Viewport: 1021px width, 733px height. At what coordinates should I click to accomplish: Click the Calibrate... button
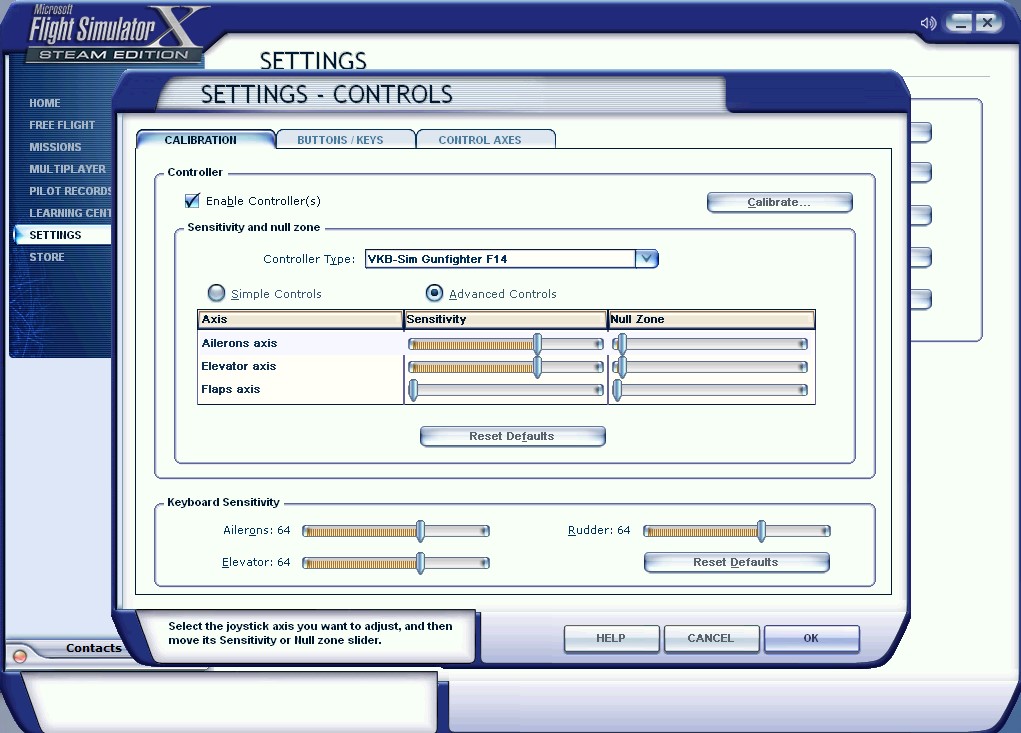tap(779, 202)
